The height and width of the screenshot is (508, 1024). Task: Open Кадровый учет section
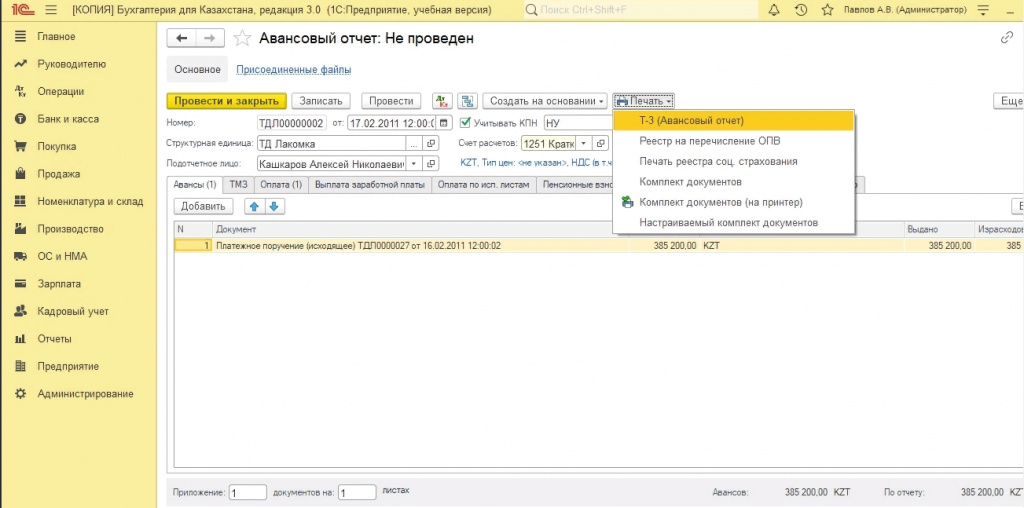[x=73, y=311]
